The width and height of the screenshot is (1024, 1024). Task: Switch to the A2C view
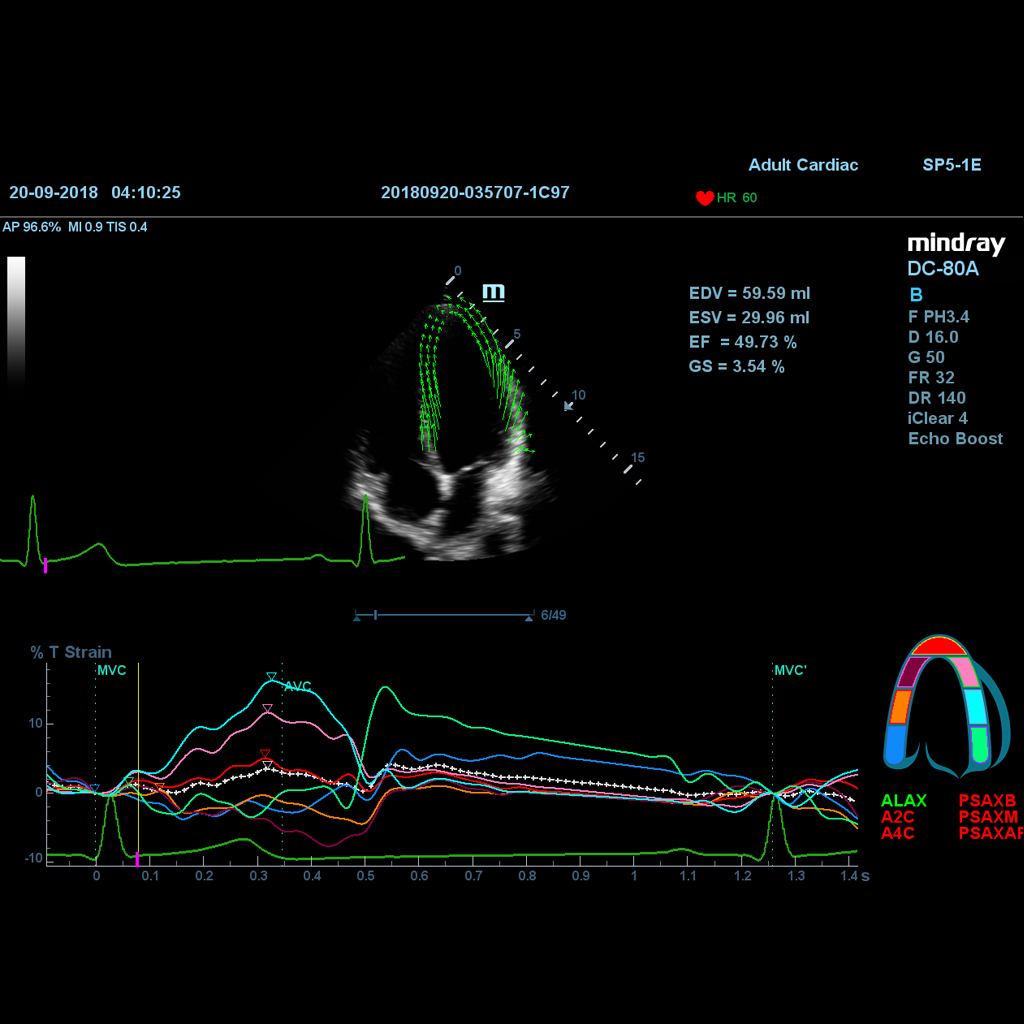click(897, 817)
